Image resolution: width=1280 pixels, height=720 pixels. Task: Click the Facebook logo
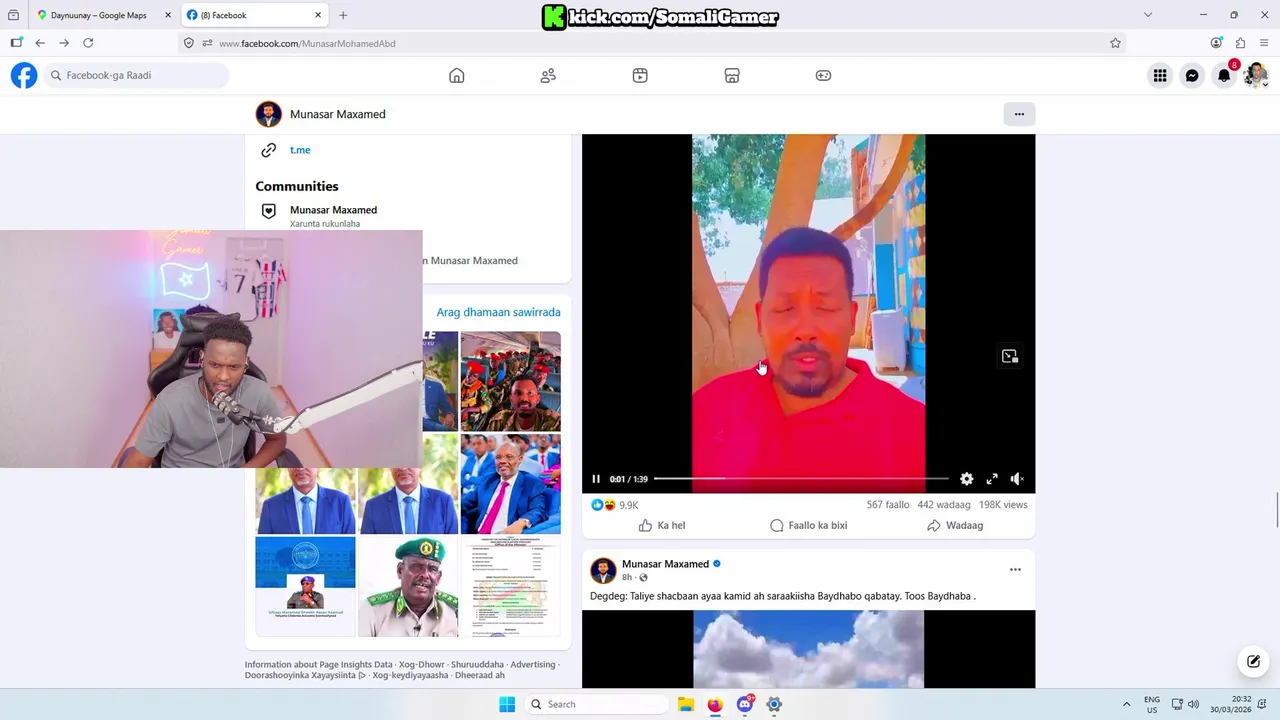[x=24, y=75]
